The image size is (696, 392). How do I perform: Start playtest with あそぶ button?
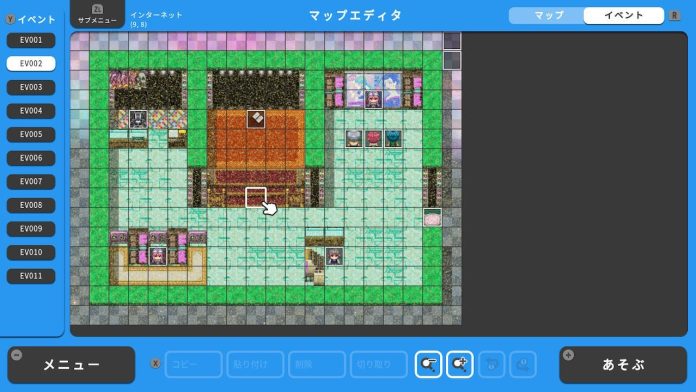(623, 365)
